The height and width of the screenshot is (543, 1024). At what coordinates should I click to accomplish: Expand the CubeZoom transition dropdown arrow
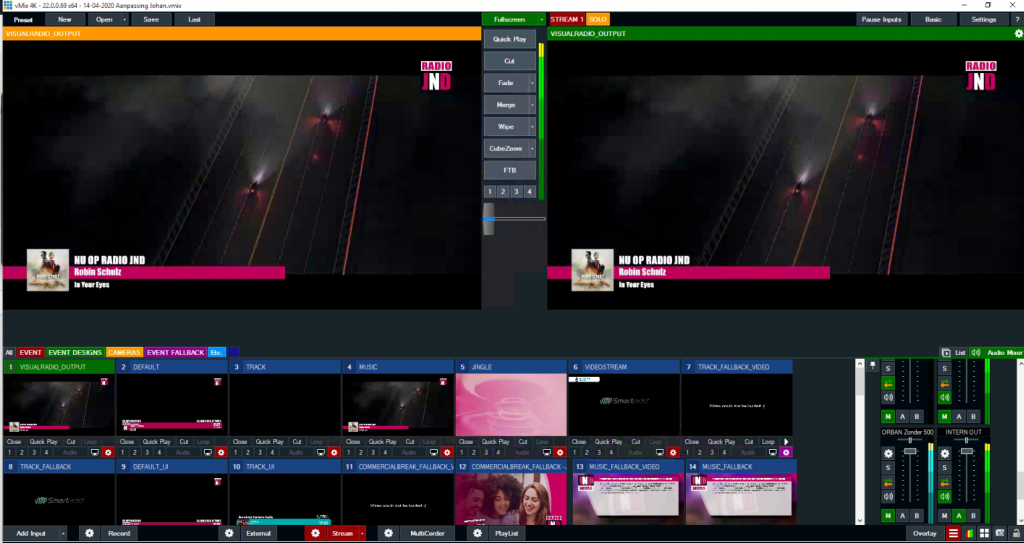pos(532,149)
